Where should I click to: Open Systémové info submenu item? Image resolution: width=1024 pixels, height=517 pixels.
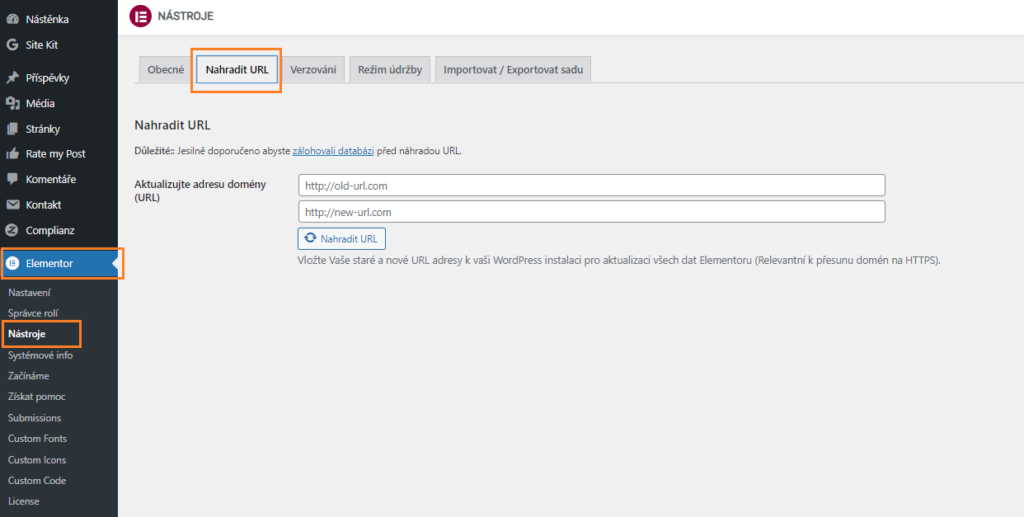pyautogui.click(x=40, y=355)
